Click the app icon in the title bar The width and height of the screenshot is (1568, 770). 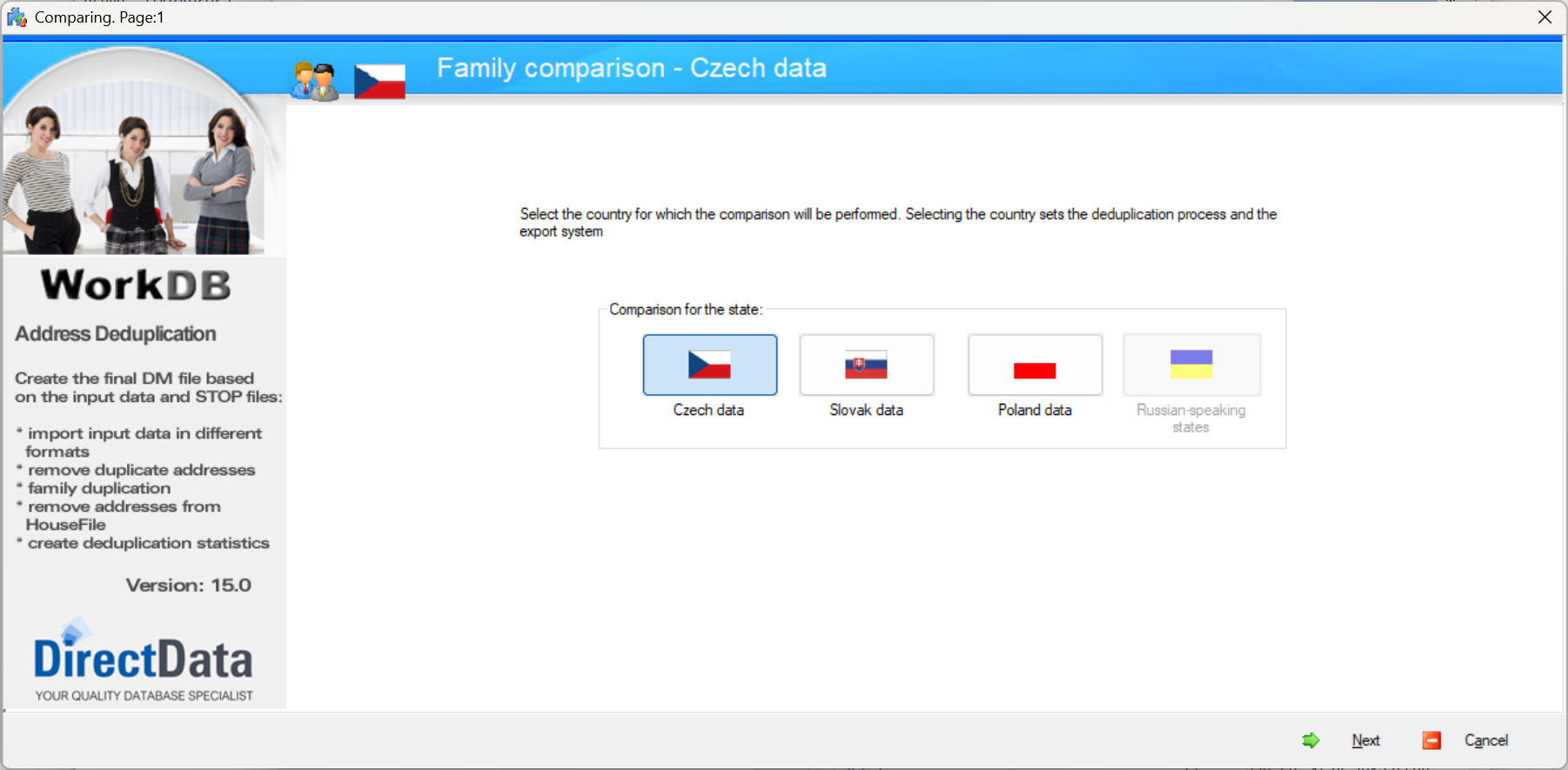pyautogui.click(x=17, y=17)
